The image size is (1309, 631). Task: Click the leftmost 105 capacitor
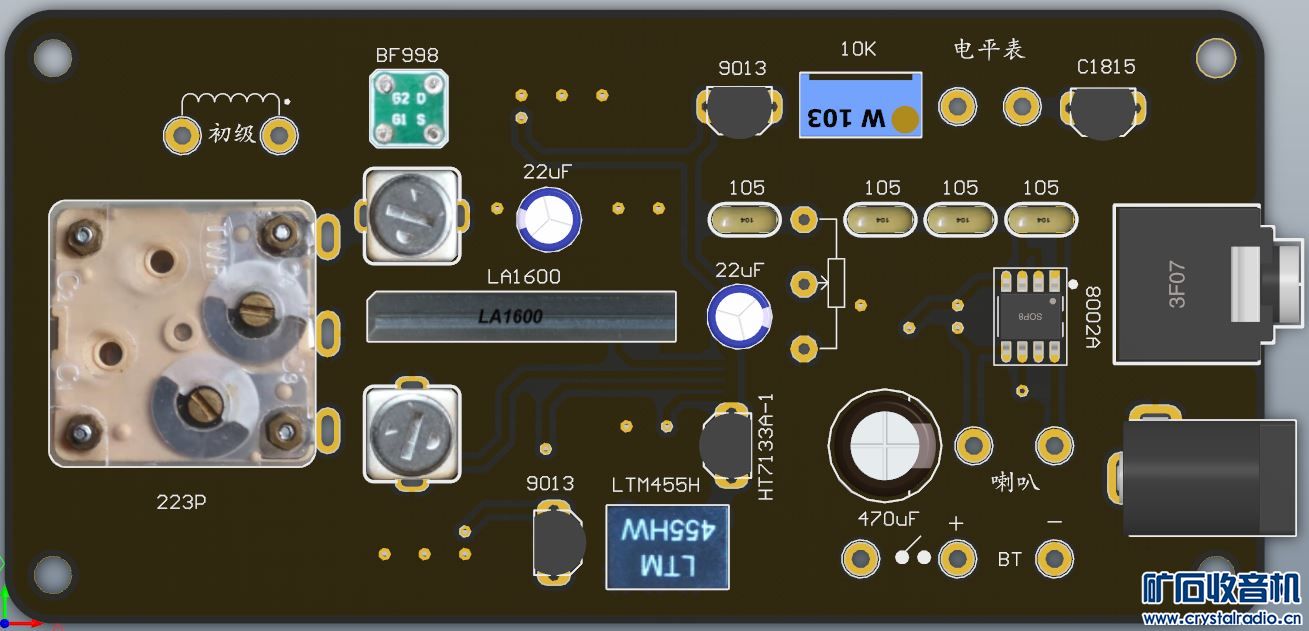(746, 219)
